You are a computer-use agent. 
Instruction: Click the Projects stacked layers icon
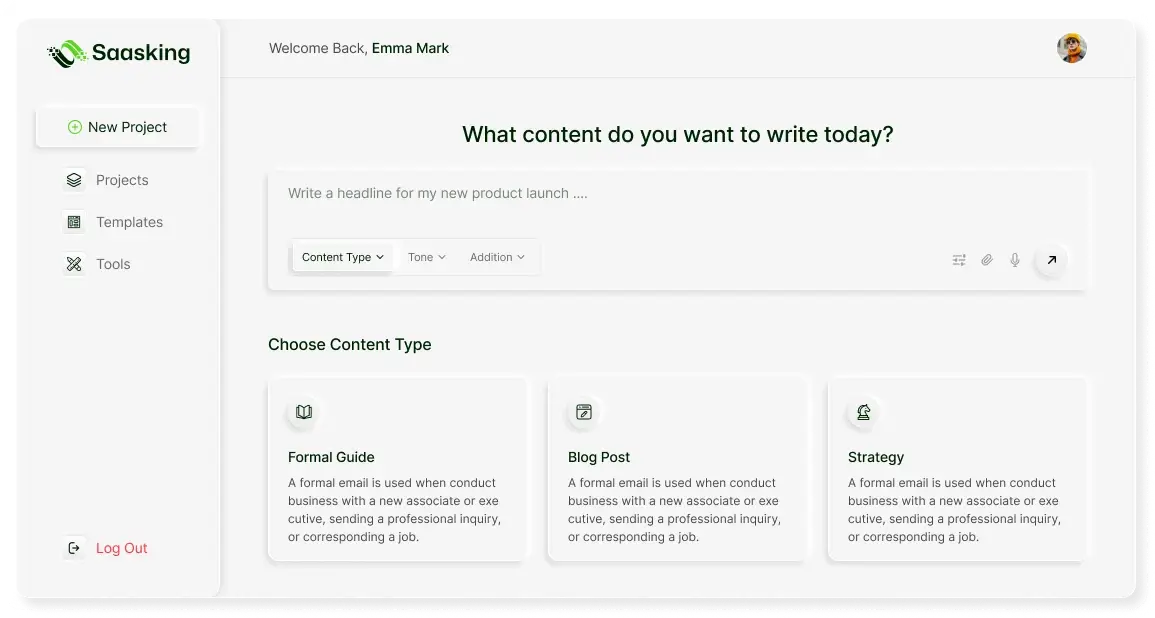[74, 180]
